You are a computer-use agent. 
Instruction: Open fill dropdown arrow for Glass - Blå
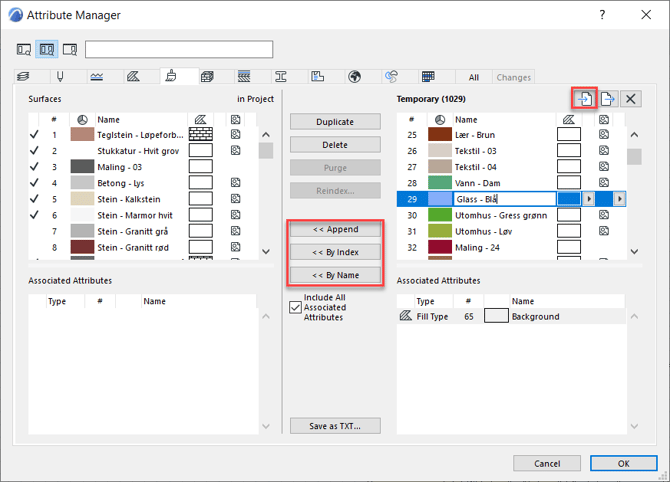589,199
